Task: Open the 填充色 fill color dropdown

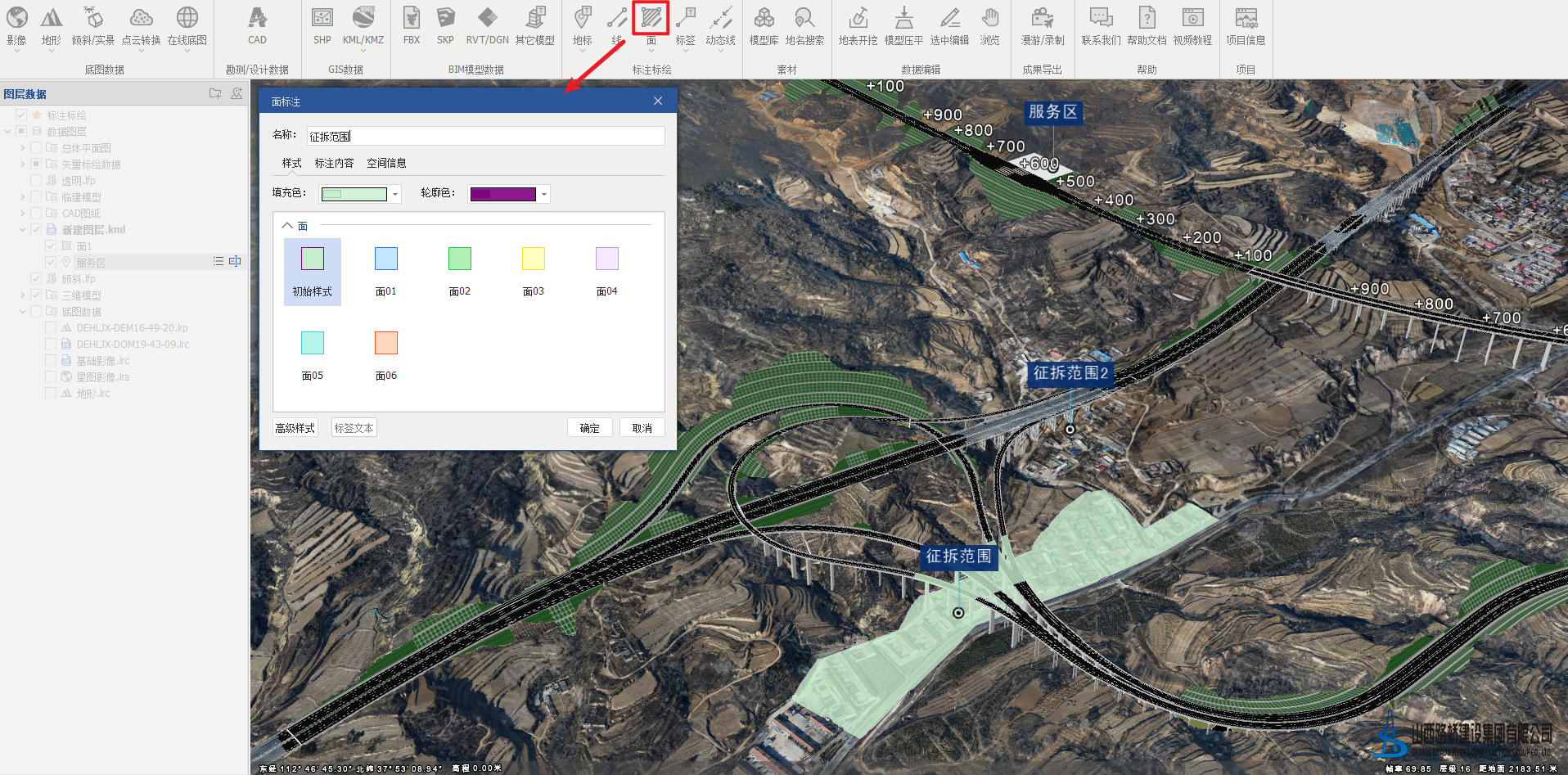Action: click(x=395, y=194)
